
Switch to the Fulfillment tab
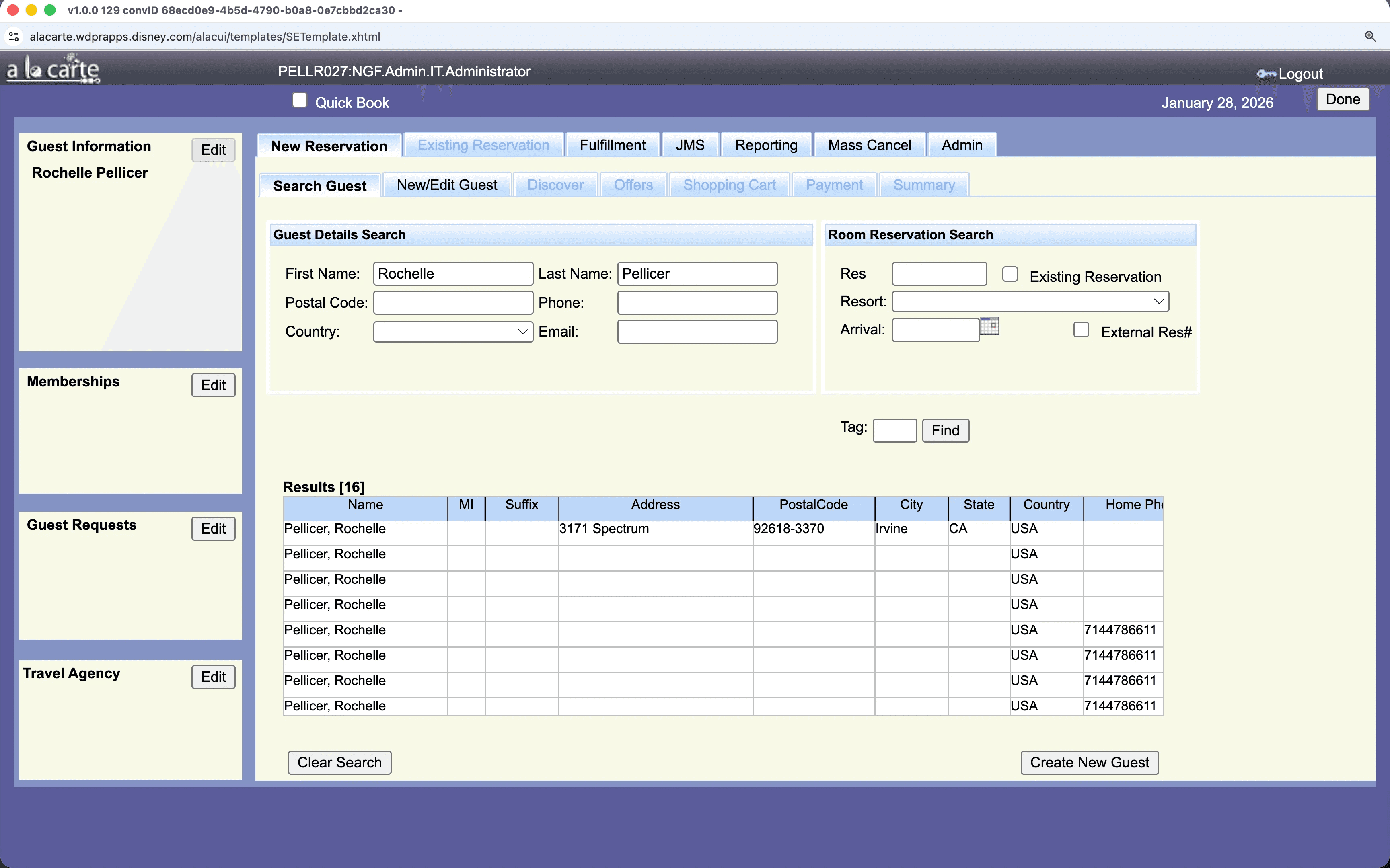point(612,145)
